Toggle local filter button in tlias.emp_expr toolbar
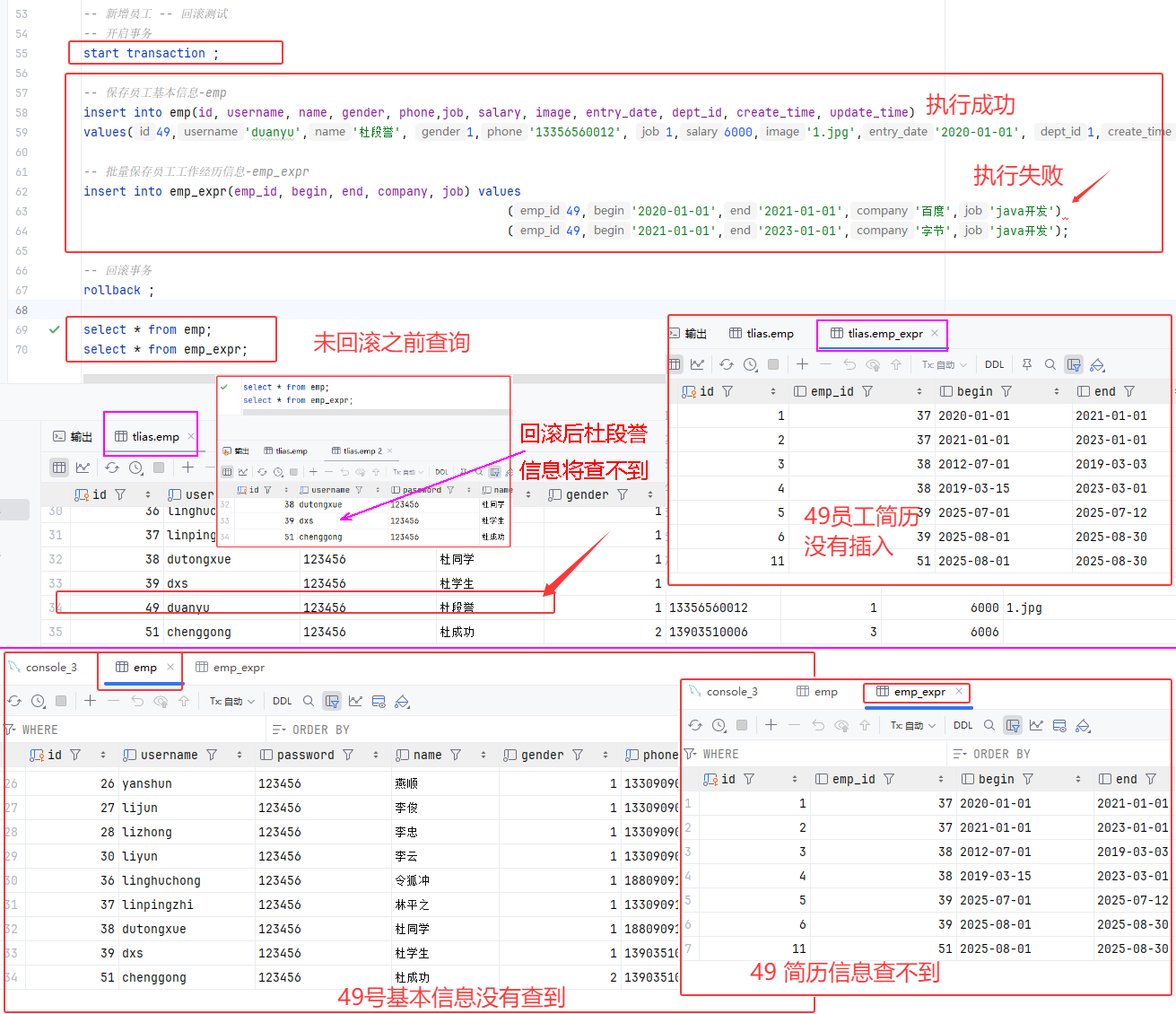The width and height of the screenshot is (1176, 1014). [x=1074, y=364]
